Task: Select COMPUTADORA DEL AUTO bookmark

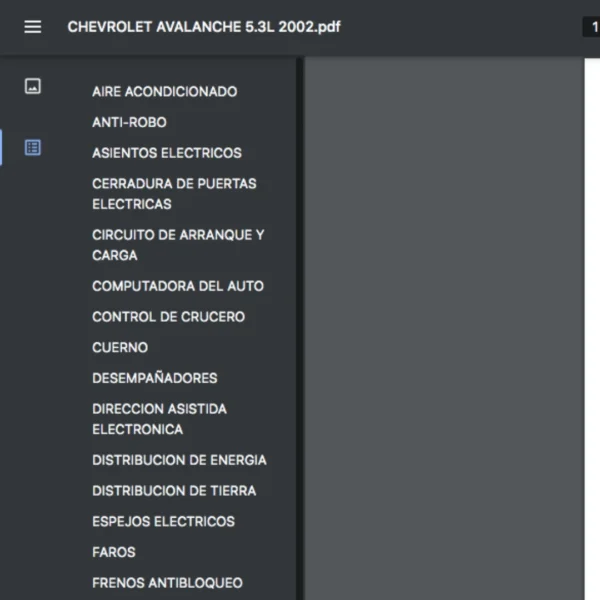Action: click(178, 286)
